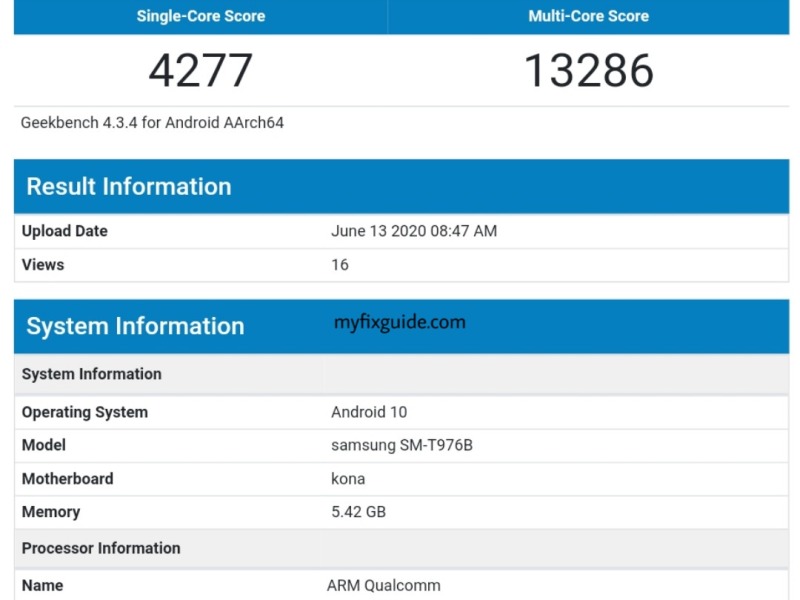Click the Single-Core Score header
800x600 pixels.
(x=201, y=16)
